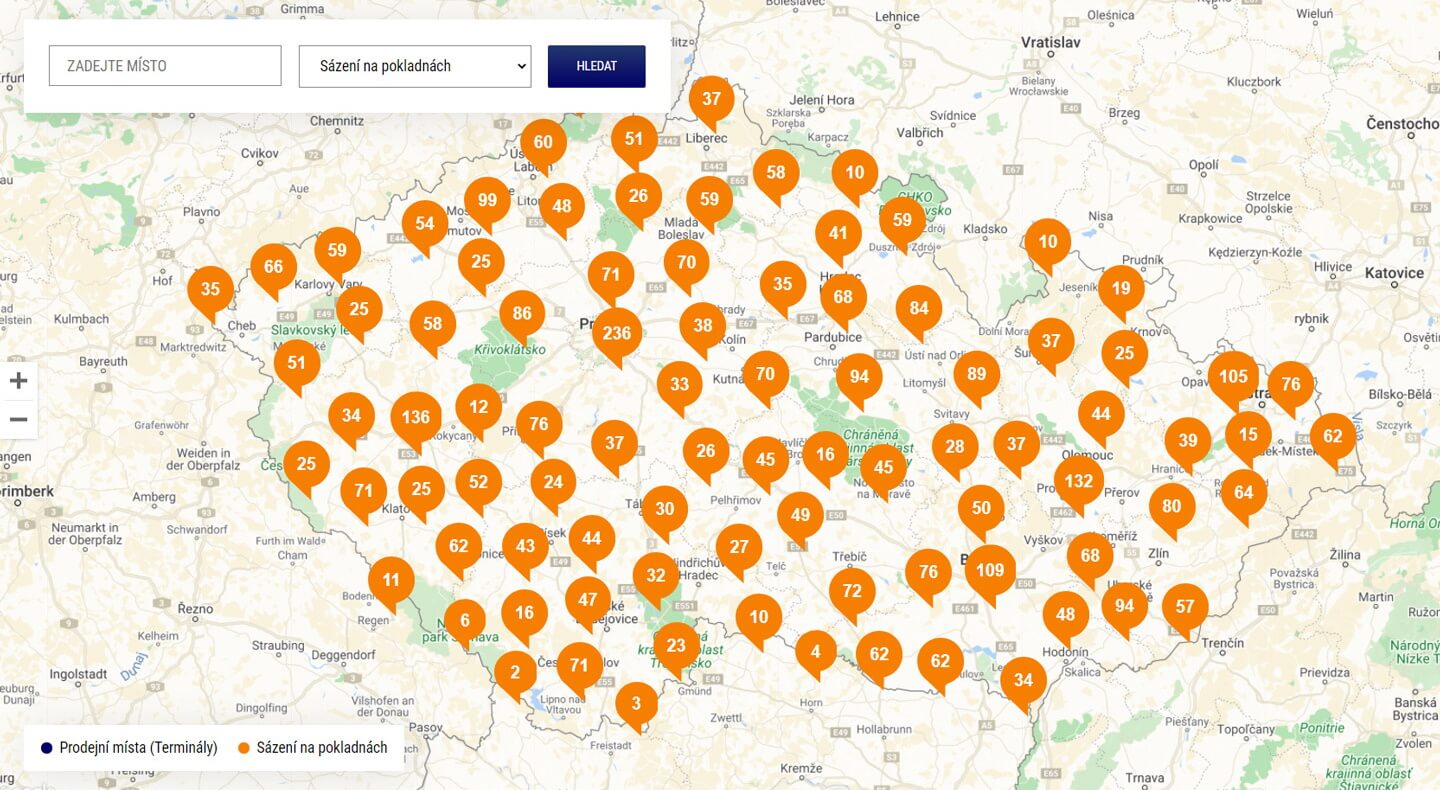This screenshot has width=1440, height=790.
Task: Click the 15 cluster marker
Action: click(1248, 434)
